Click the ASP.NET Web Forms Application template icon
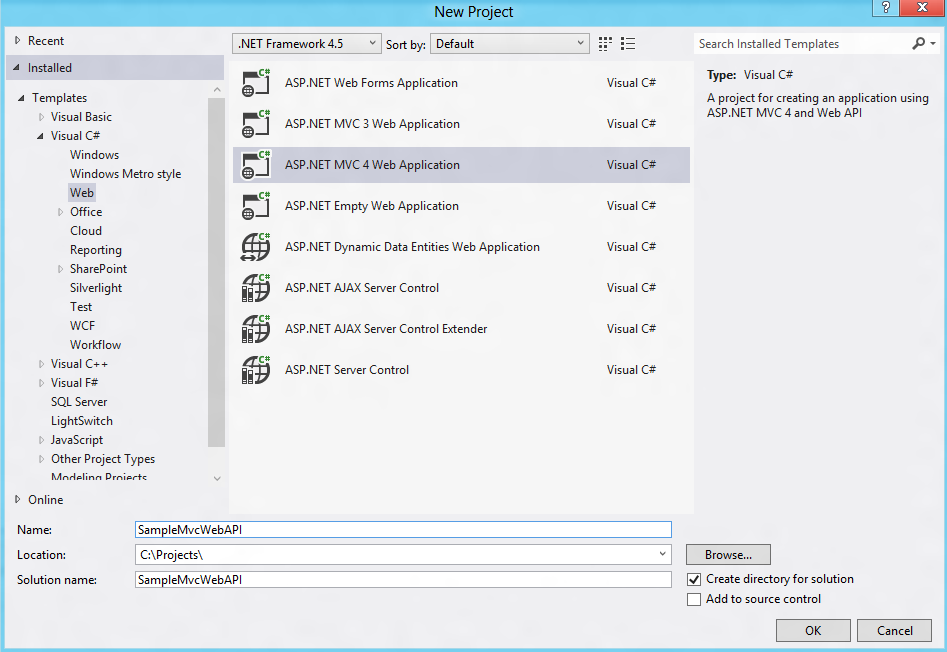 click(255, 83)
